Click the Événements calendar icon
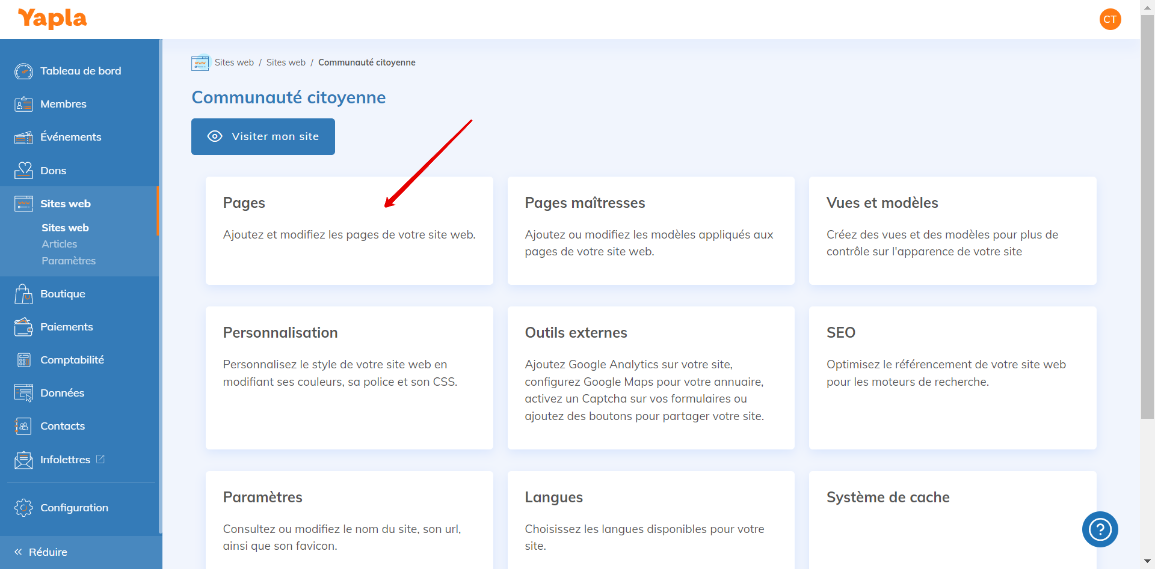 (x=24, y=137)
